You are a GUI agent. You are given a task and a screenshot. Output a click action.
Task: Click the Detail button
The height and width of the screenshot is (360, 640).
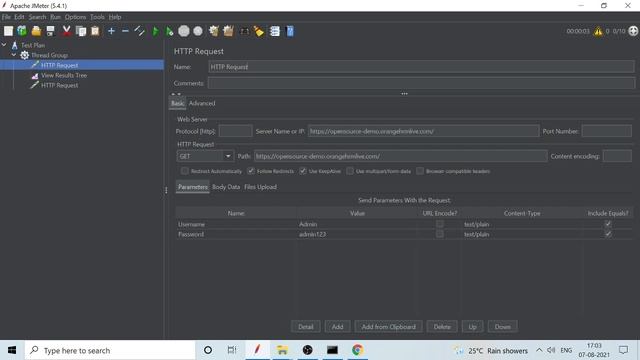tap(305, 327)
